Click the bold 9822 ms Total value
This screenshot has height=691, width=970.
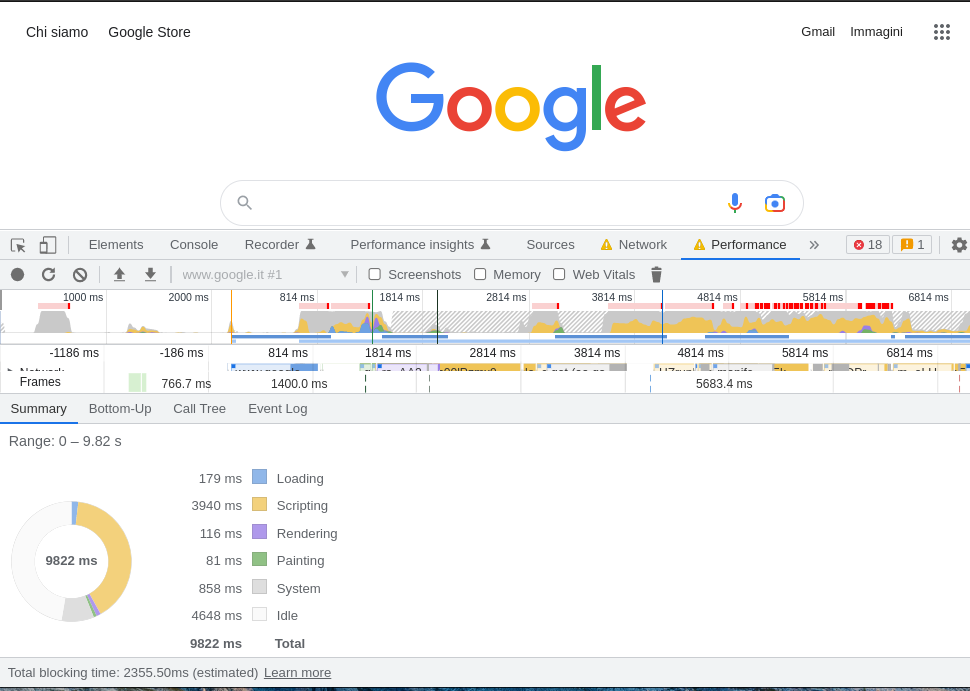pos(216,644)
